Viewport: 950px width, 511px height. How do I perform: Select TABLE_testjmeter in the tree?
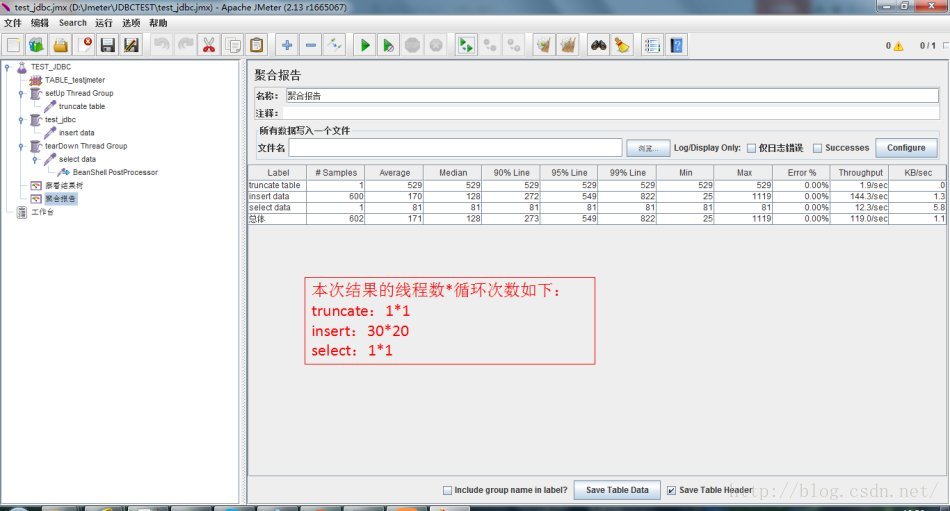tap(75, 80)
